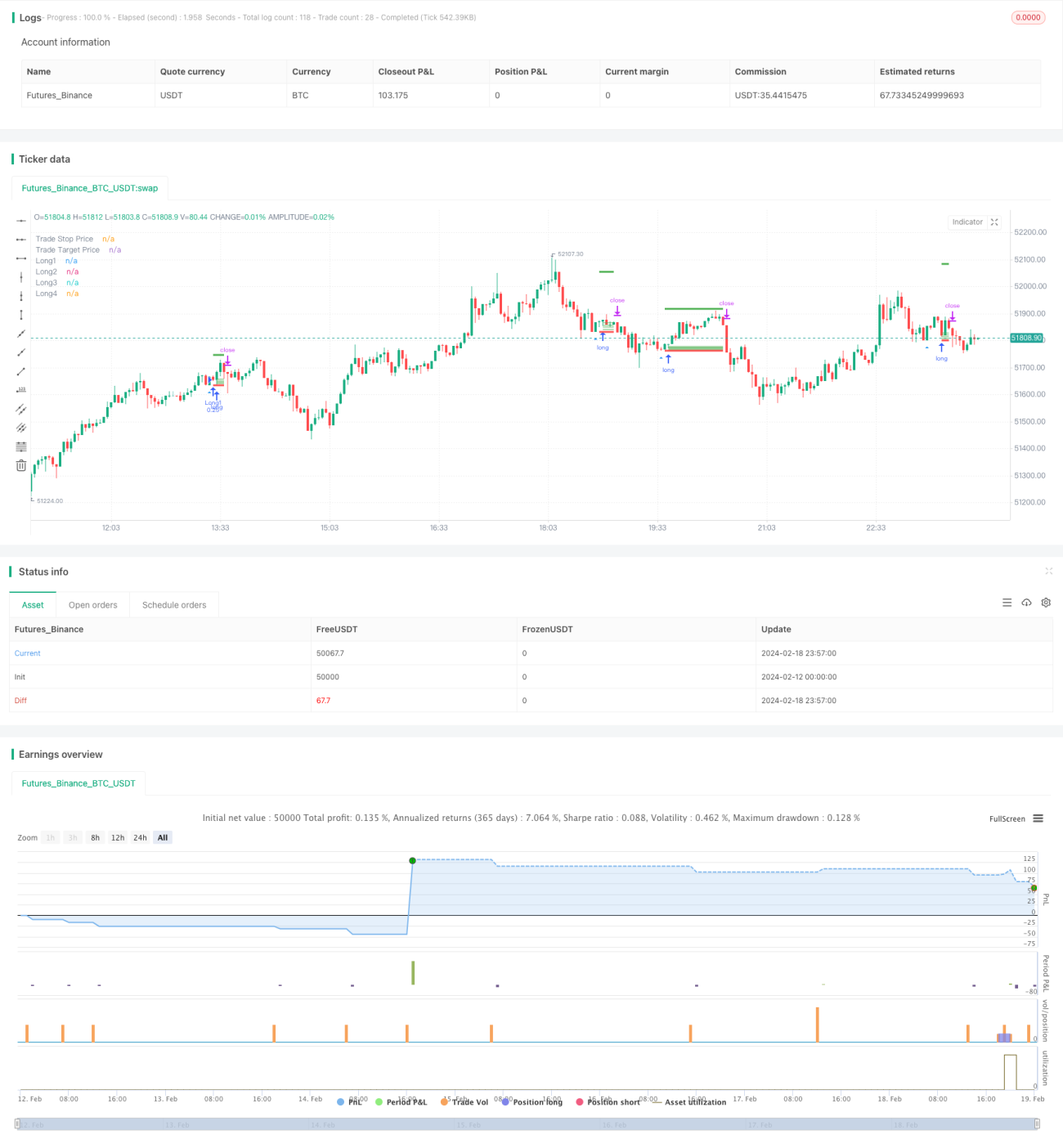Select the numbered 123 marker tool
1063x1148 pixels.
tap(21, 390)
